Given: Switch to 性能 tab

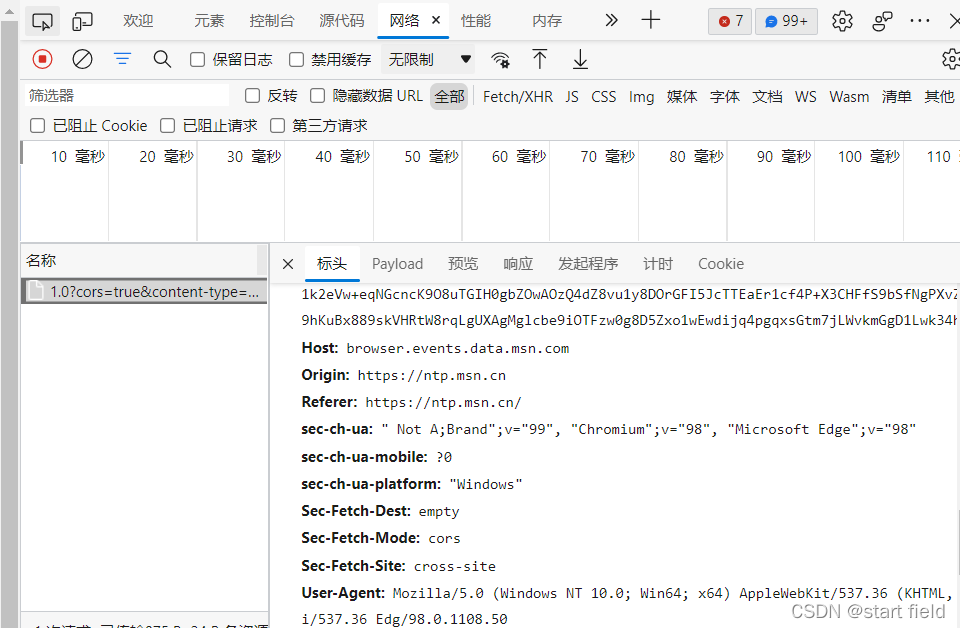Looking at the screenshot, I should 476,21.
